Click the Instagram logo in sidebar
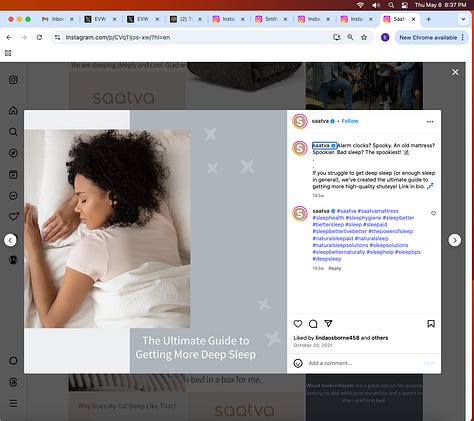This screenshot has height=421, width=474. point(13,80)
